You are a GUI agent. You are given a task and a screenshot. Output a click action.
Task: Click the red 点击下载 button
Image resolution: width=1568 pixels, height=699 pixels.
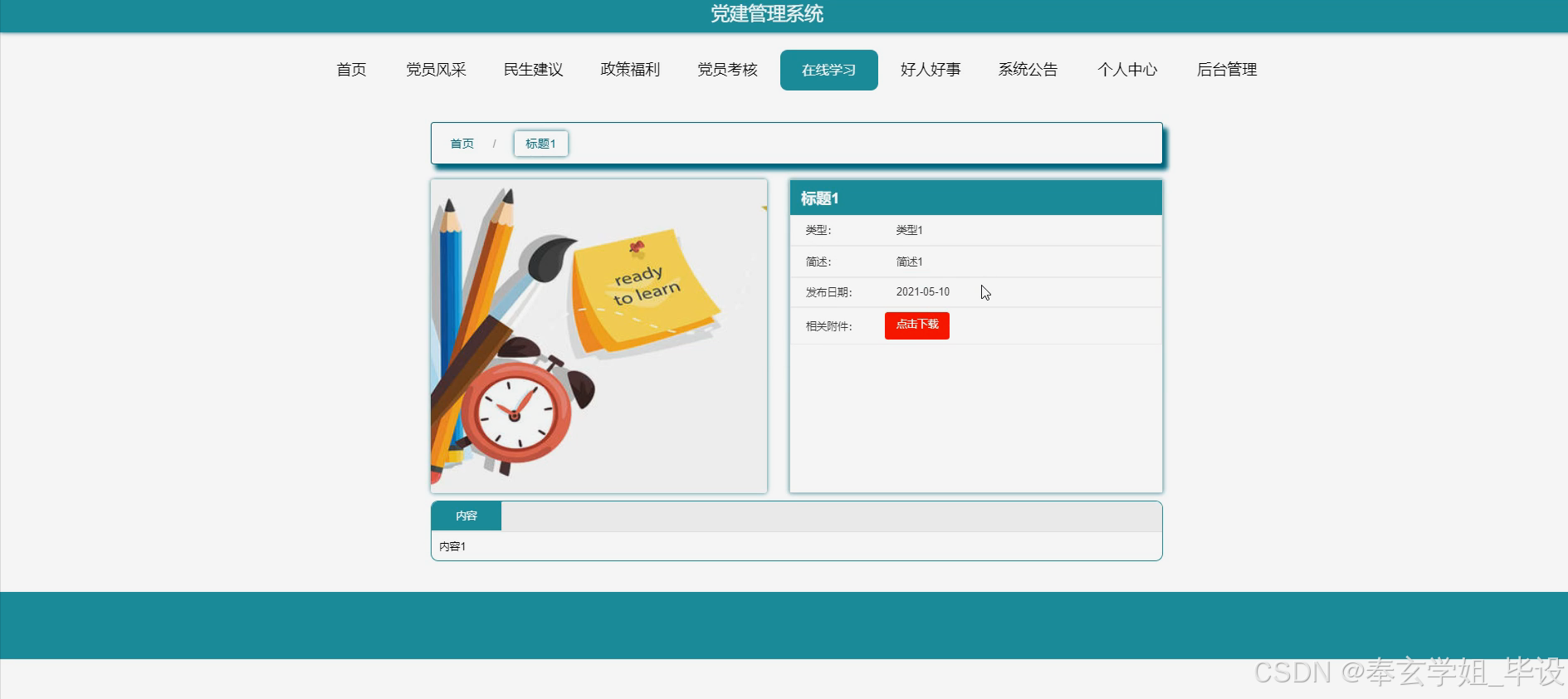tap(916, 325)
